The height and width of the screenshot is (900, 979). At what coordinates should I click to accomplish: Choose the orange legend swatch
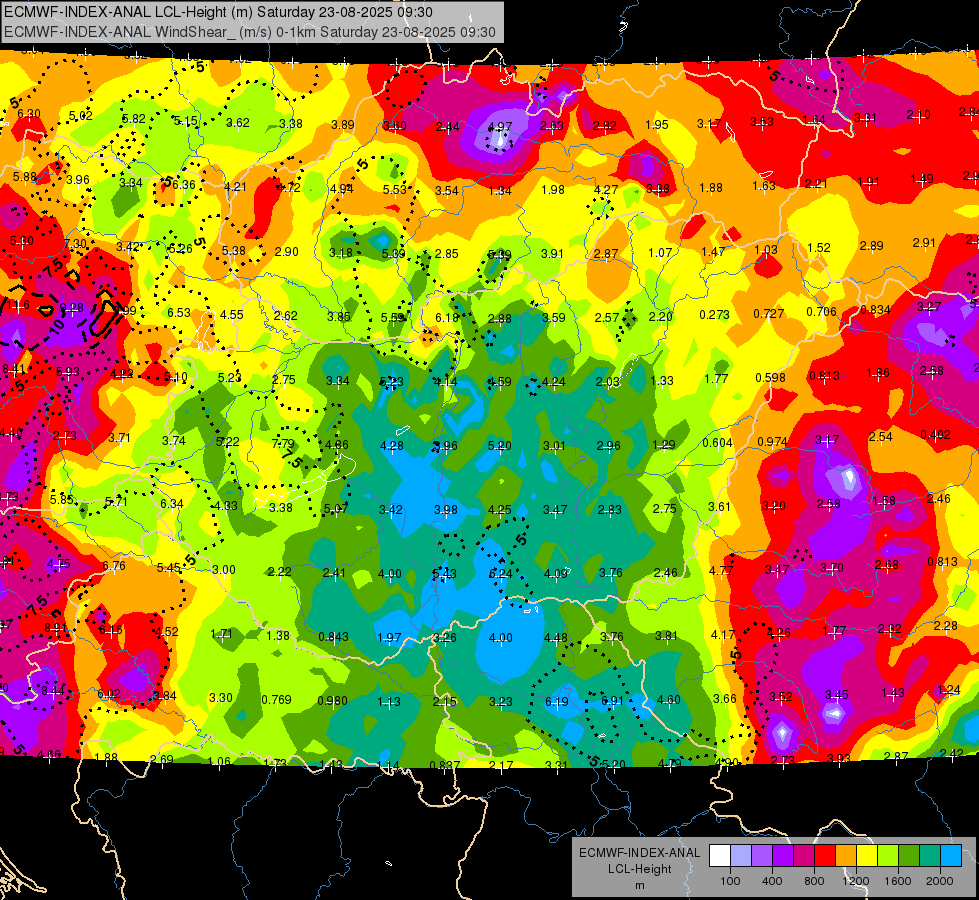point(846,856)
